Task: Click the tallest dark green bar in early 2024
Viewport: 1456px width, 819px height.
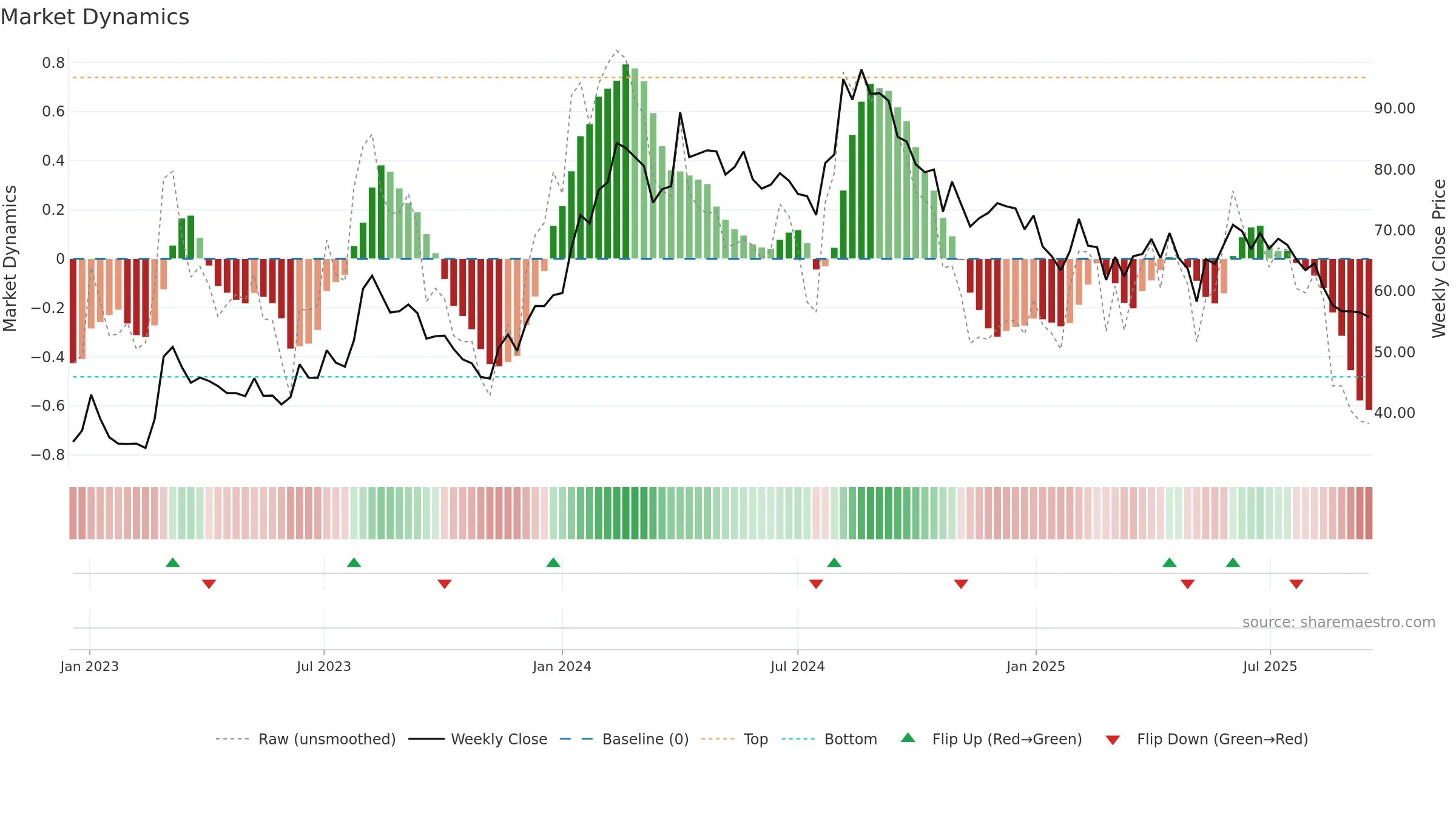Action: coord(625,161)
